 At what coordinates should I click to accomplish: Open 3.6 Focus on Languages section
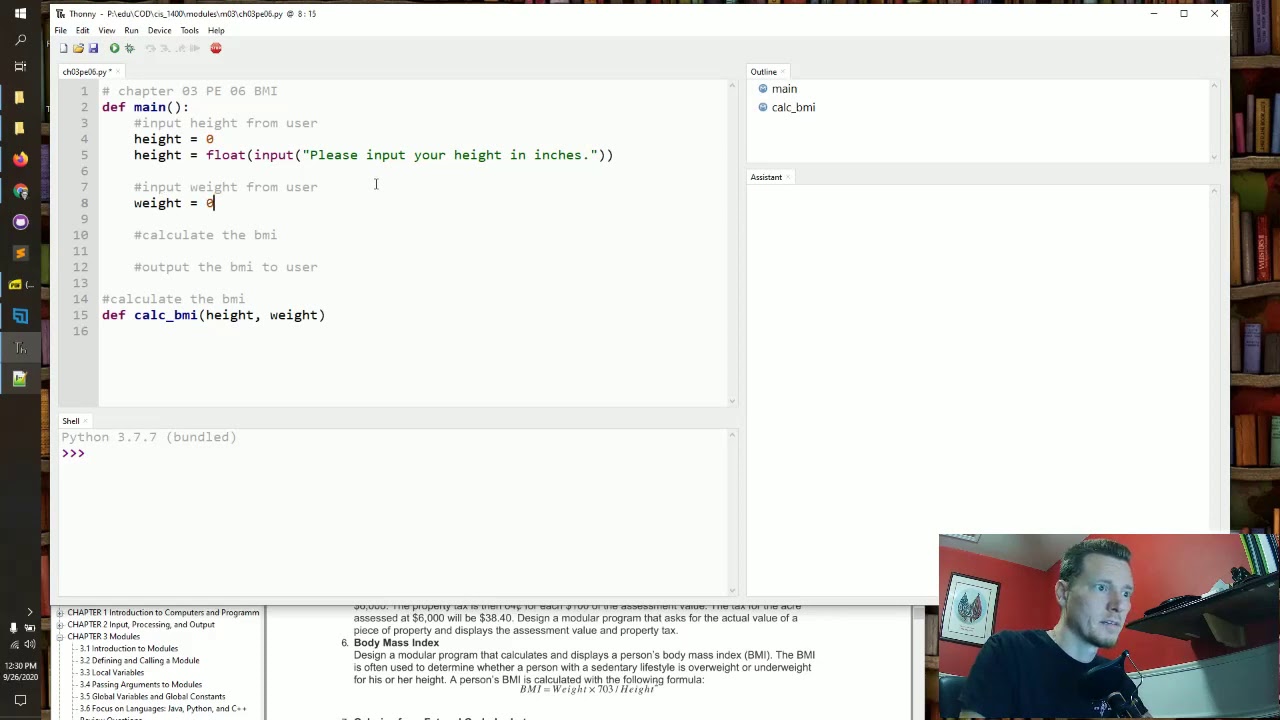(x=163, y=709)
